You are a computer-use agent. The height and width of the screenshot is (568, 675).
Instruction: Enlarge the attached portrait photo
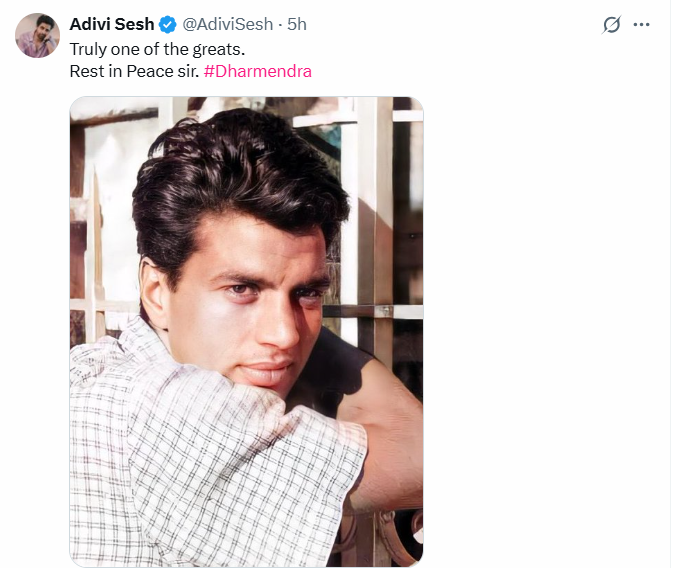pyautogui.click(x=246, y=330)
